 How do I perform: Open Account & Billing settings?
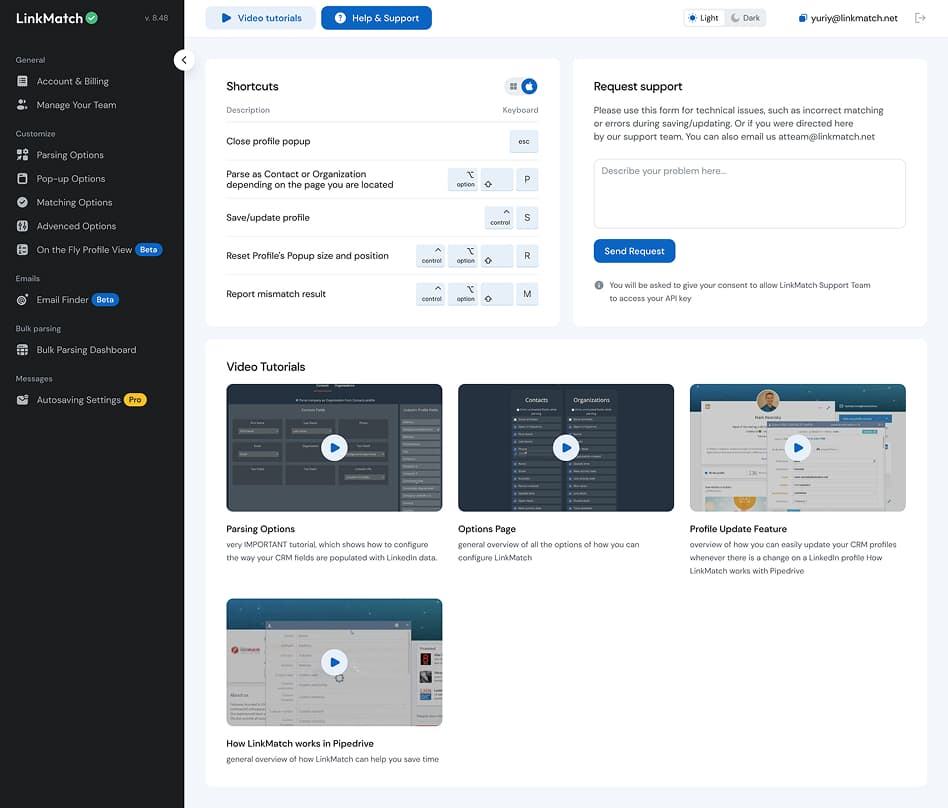72,81
